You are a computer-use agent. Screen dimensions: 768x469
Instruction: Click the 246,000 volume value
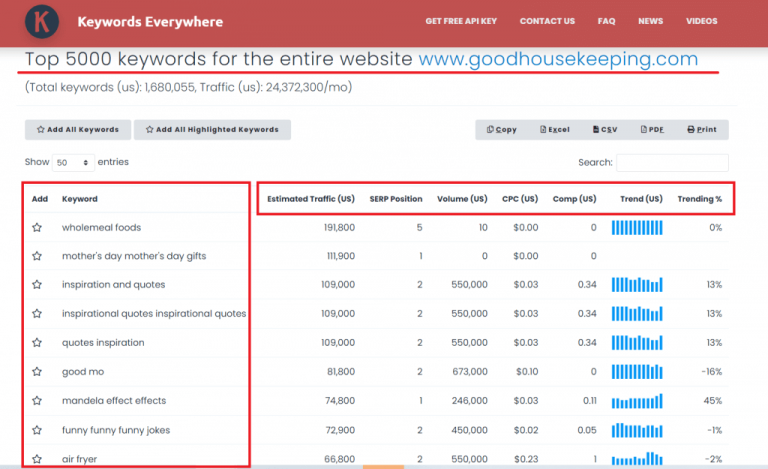tap(470, 400)
